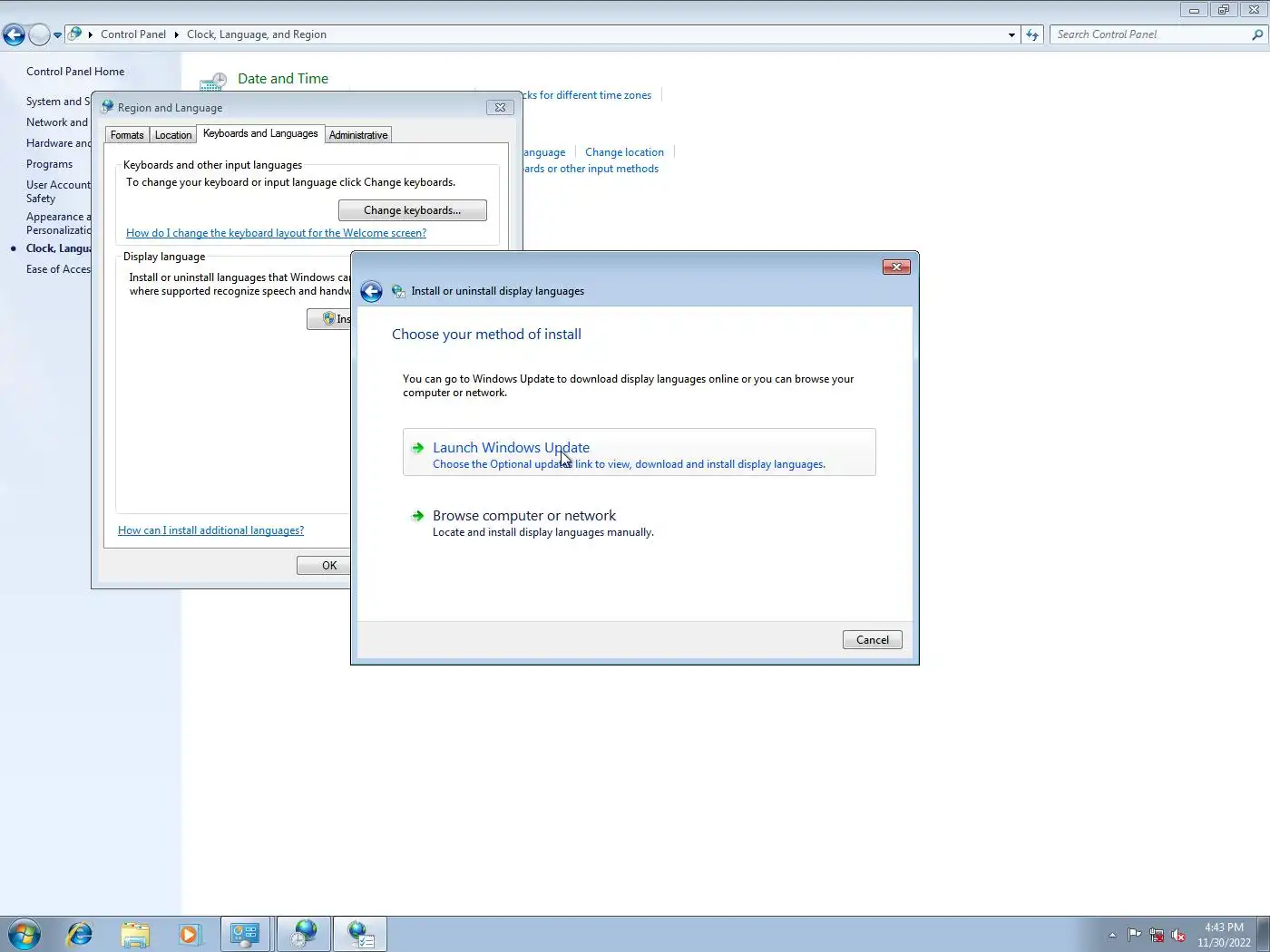
Task: Choose Launch Windows Update option
Action: (x=640, y=452)
